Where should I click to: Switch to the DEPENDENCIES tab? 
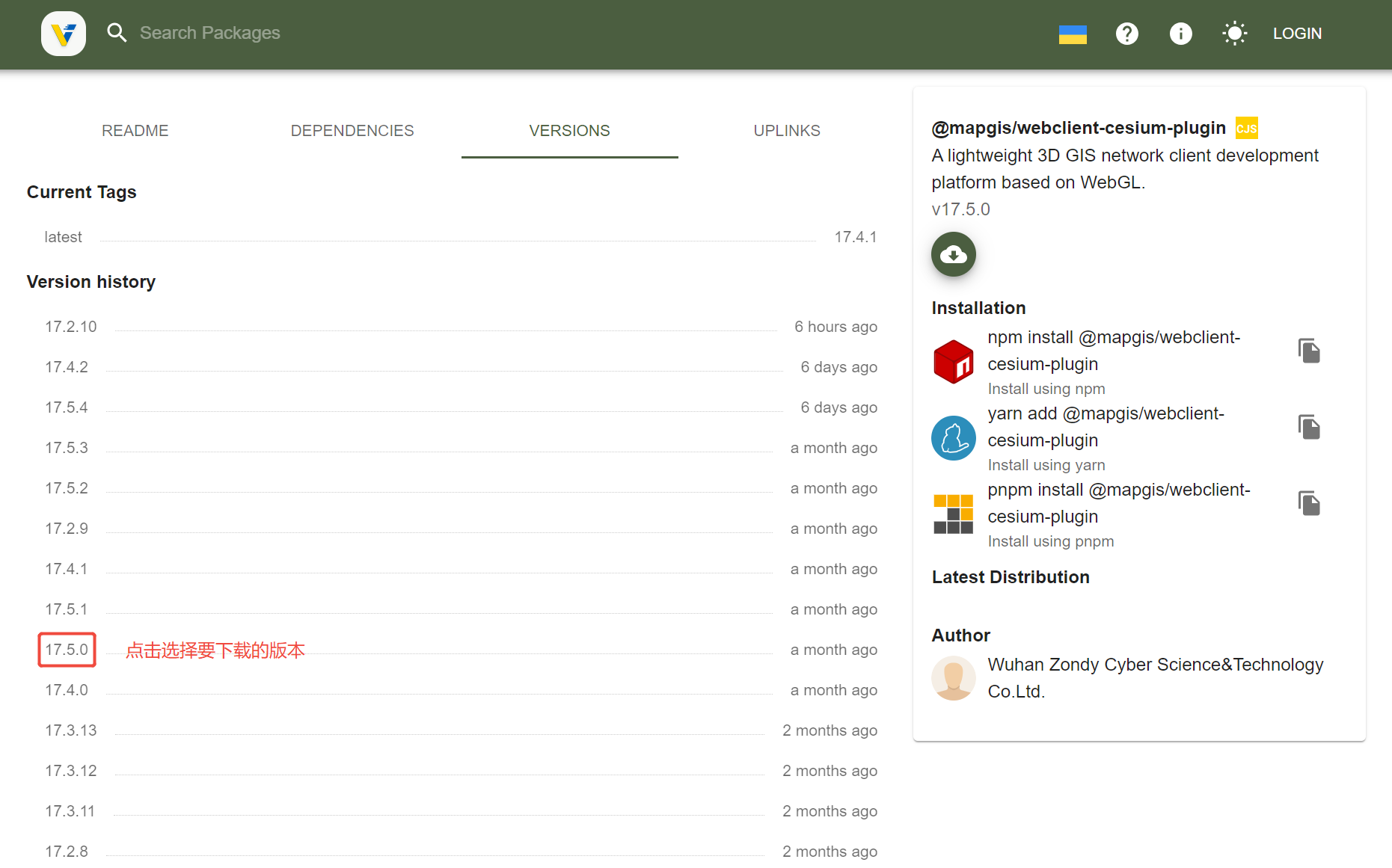pos(352,131)
